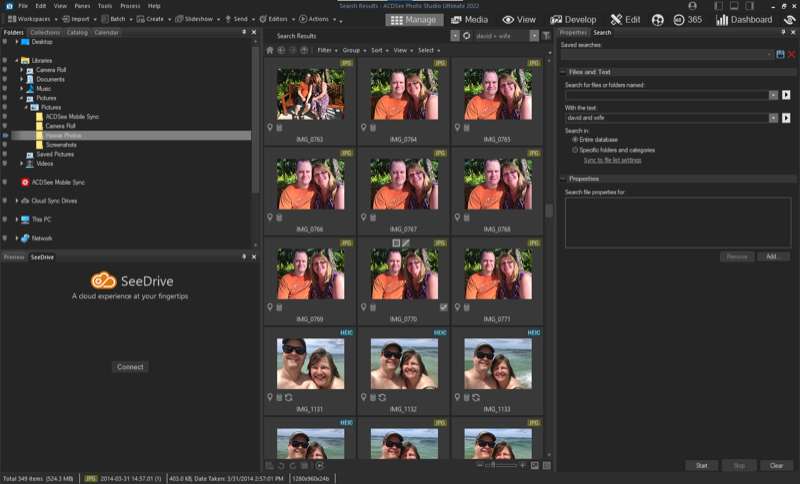Click database icon under IMG_0764

[x=373, y=128]
